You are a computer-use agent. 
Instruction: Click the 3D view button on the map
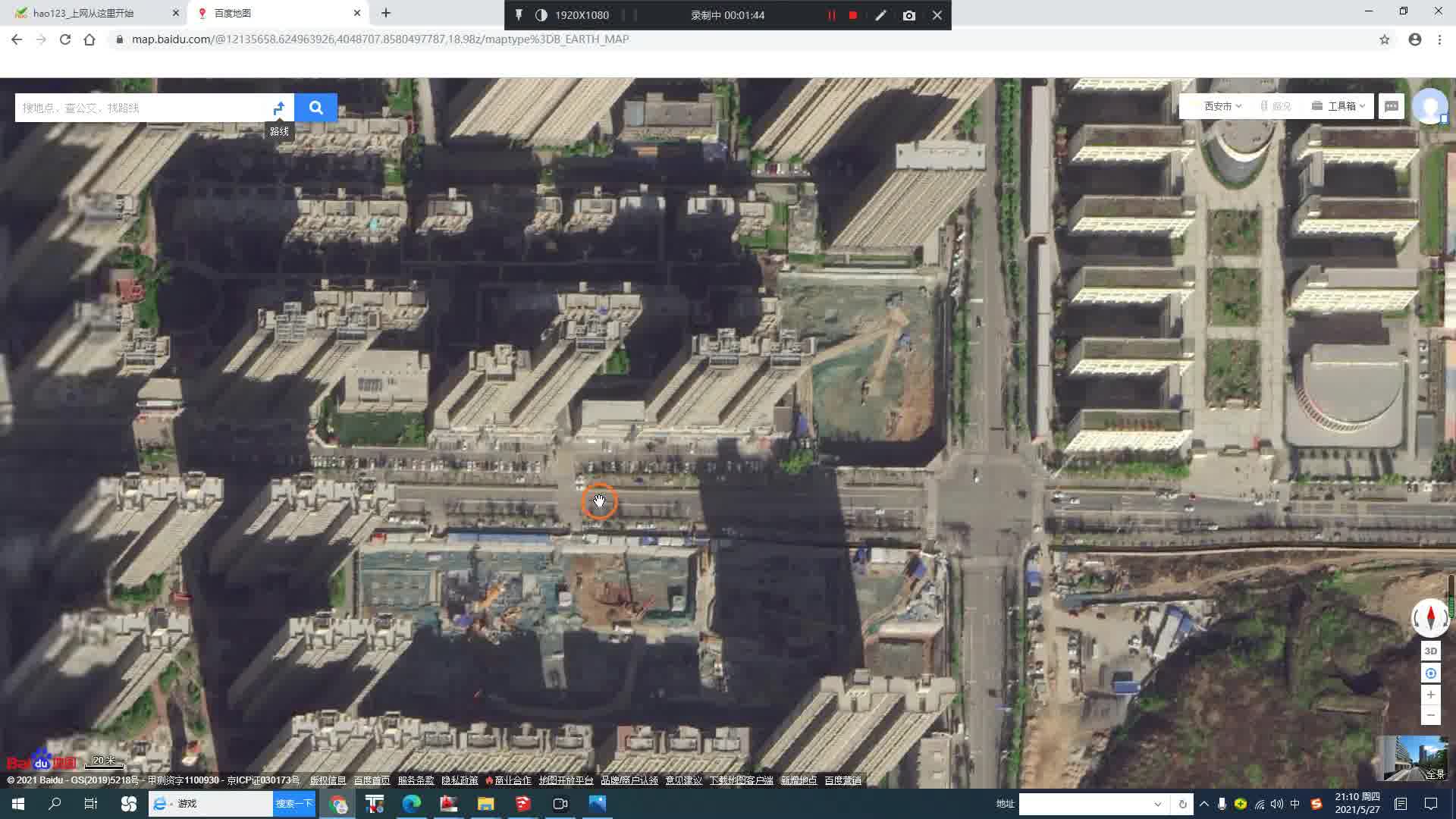coord(1430,650)
